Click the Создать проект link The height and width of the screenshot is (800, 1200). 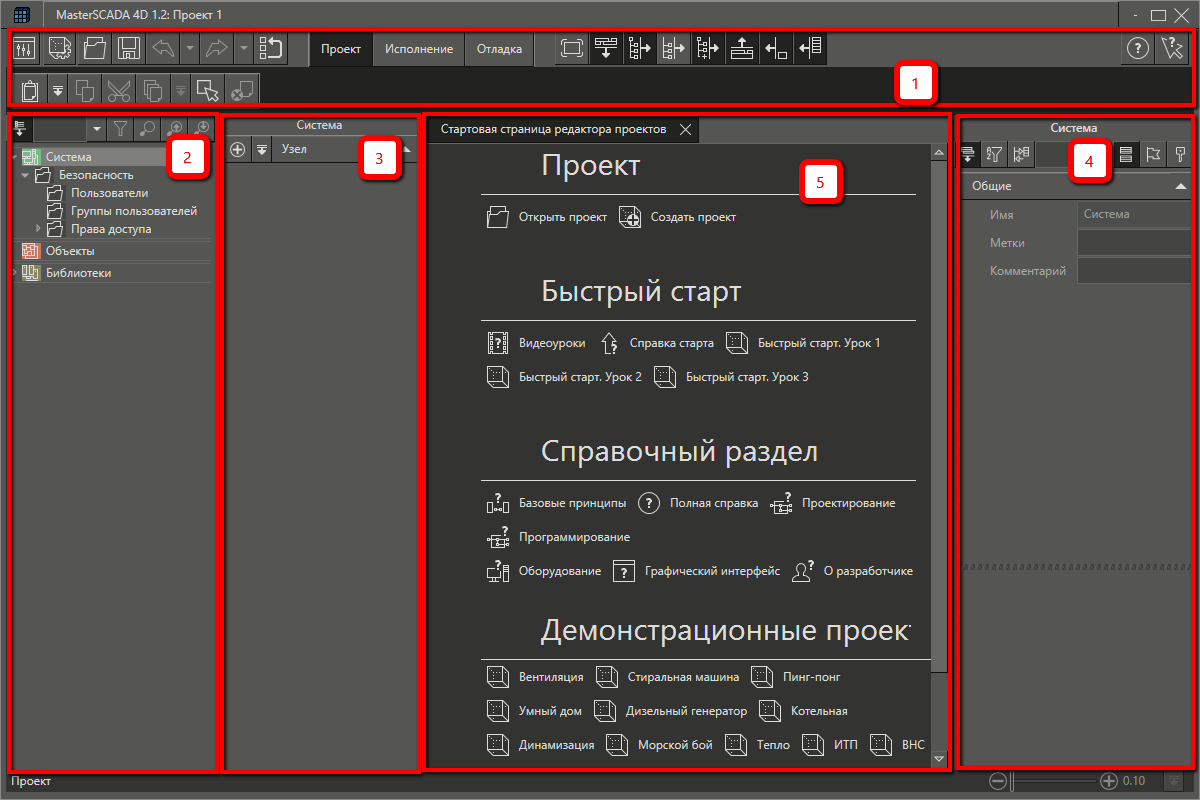coord(694,217)
